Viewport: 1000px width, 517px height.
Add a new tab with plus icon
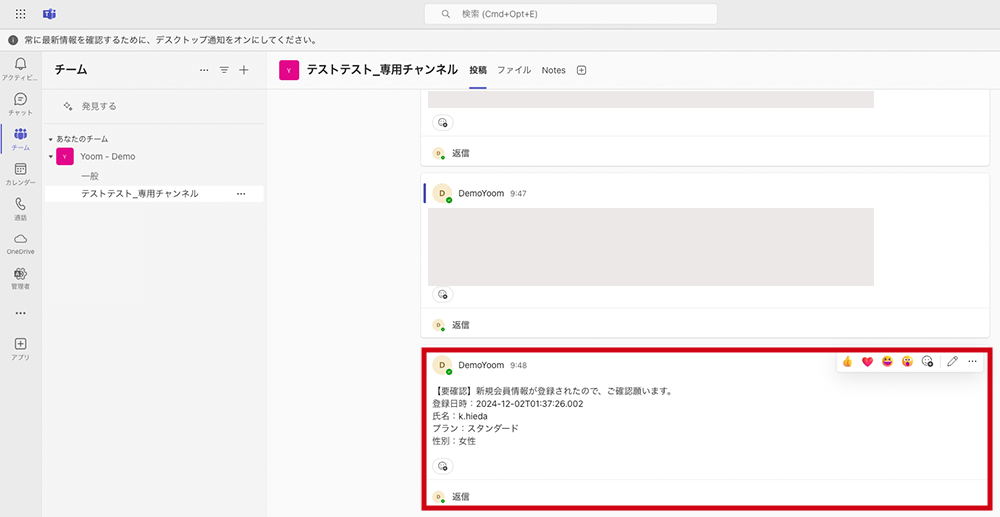tap(581, 70)
